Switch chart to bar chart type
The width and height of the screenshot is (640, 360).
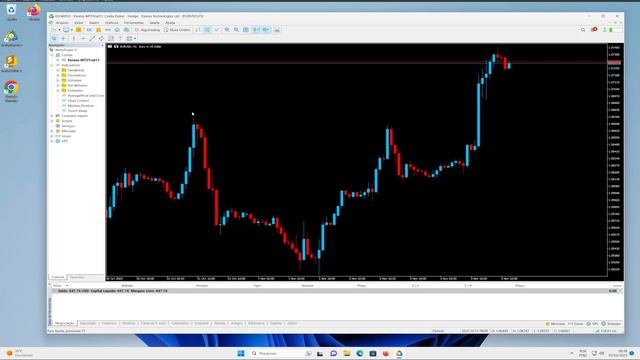(x=197, y=30)
